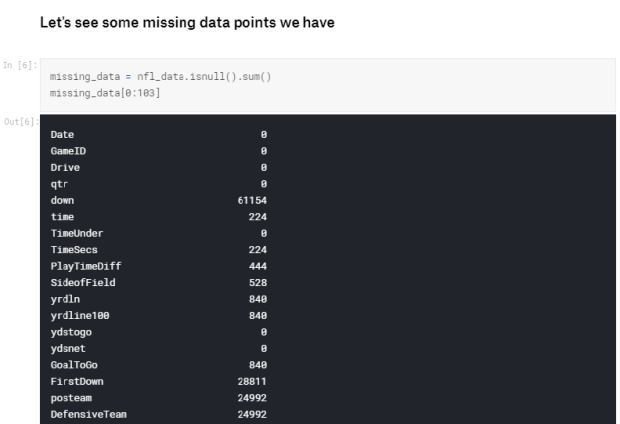The width and height of the screenshot is (620, 424).
Task: Select the GameID row in the output
Action: click(x=159, y=151)
